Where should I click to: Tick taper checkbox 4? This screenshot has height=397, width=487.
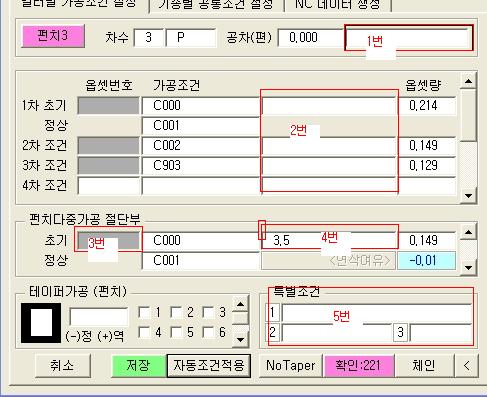[144, 332]
